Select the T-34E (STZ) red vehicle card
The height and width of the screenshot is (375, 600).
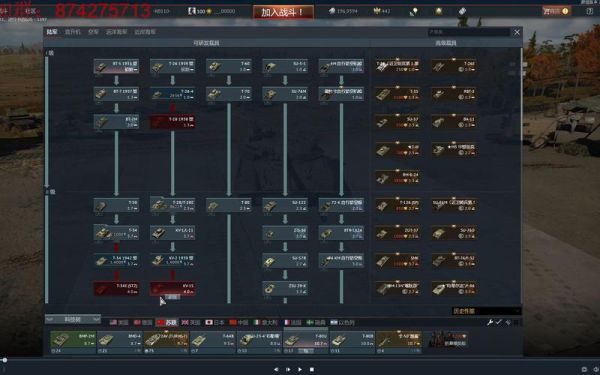(116, 289)
